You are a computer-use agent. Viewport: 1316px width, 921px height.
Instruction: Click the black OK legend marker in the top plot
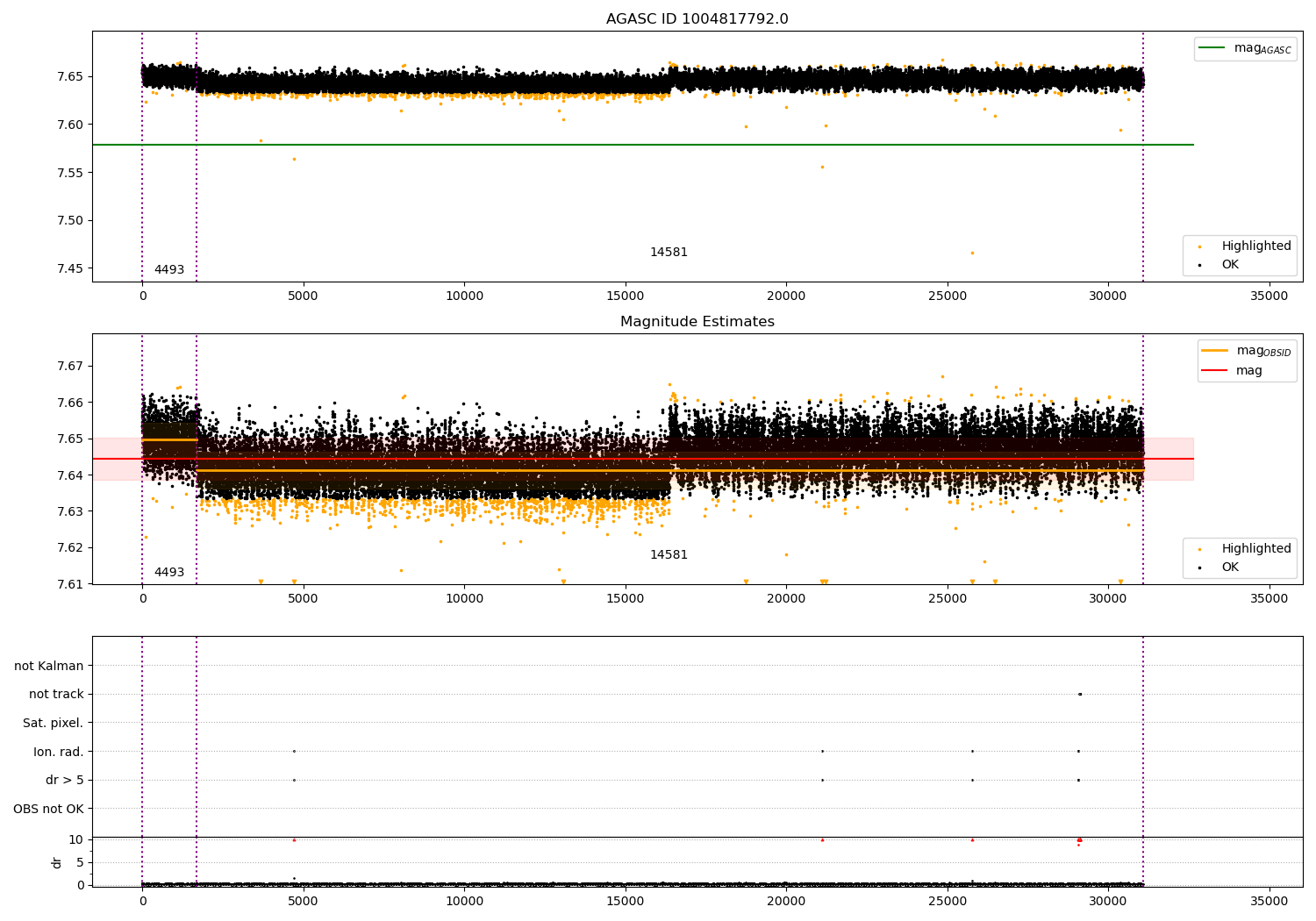[x=1199, y=265]
